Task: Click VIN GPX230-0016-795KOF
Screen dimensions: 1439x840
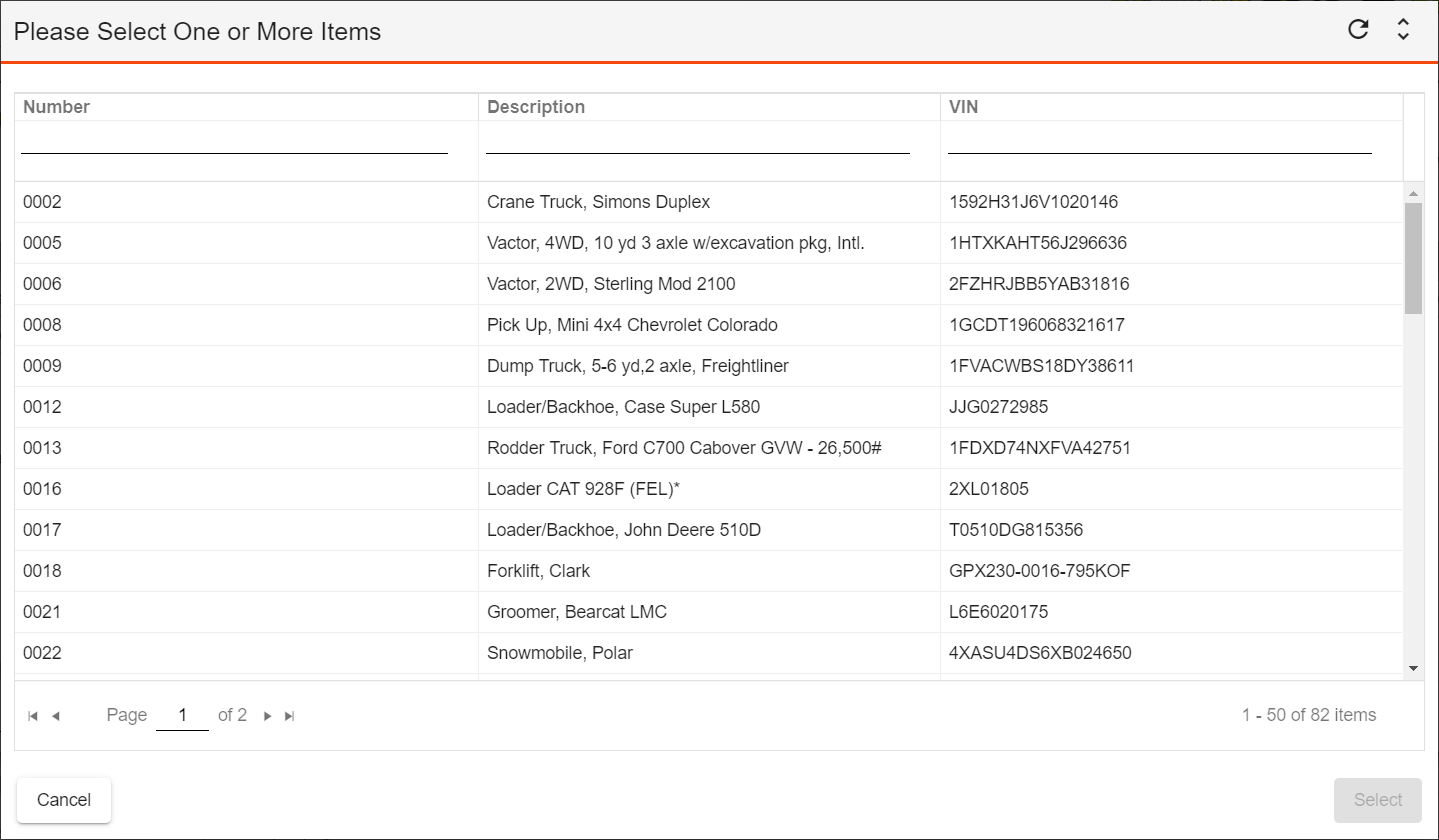Action: click(1040, 571)
